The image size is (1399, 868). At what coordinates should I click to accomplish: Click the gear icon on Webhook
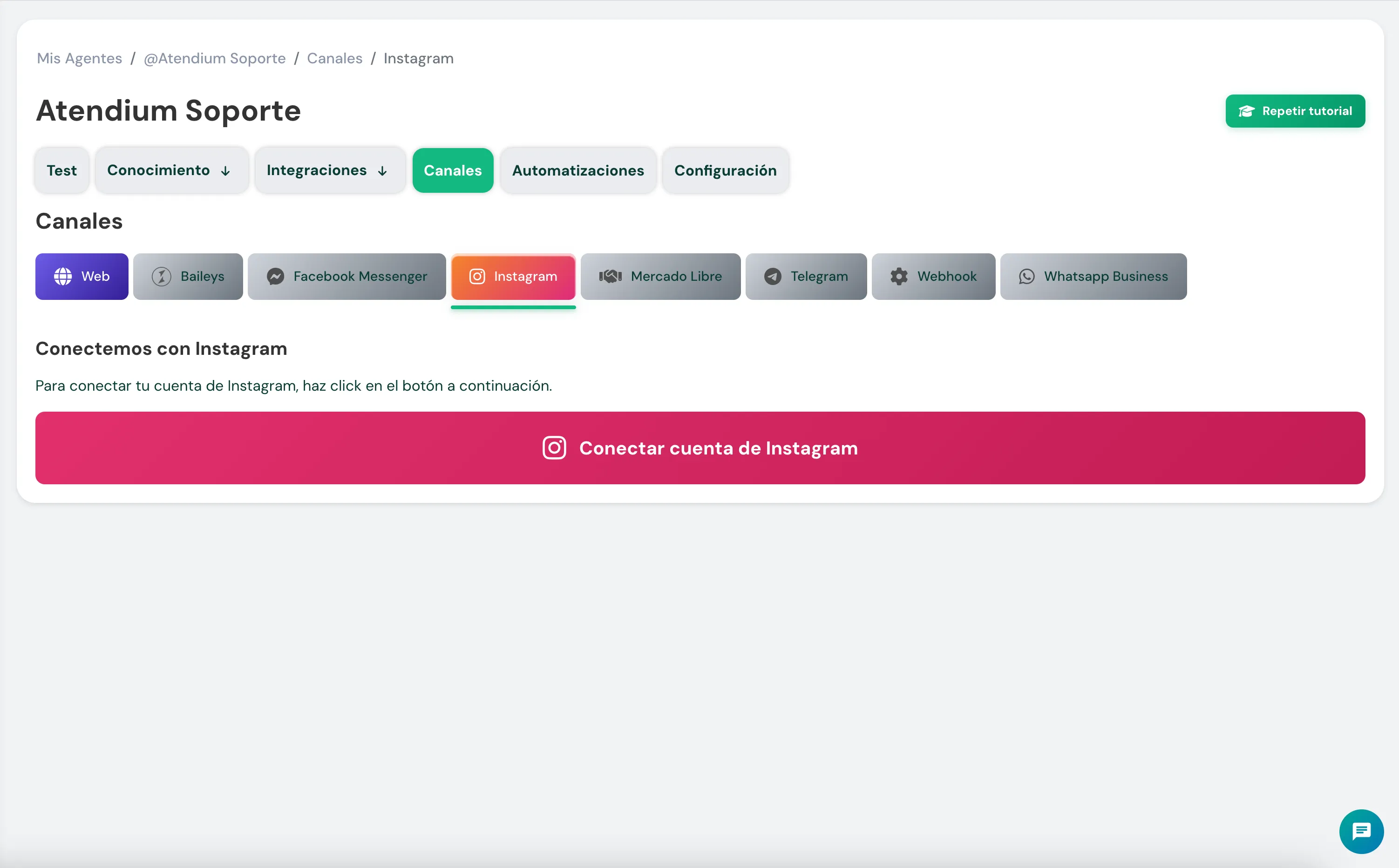tap(899, 276)
